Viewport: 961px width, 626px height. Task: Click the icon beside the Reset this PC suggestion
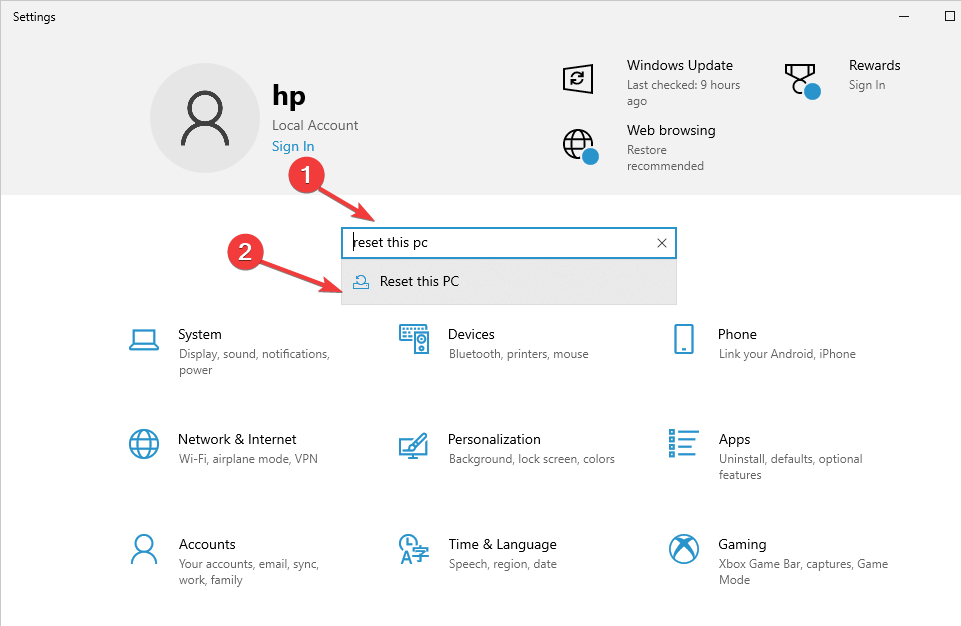361,281
